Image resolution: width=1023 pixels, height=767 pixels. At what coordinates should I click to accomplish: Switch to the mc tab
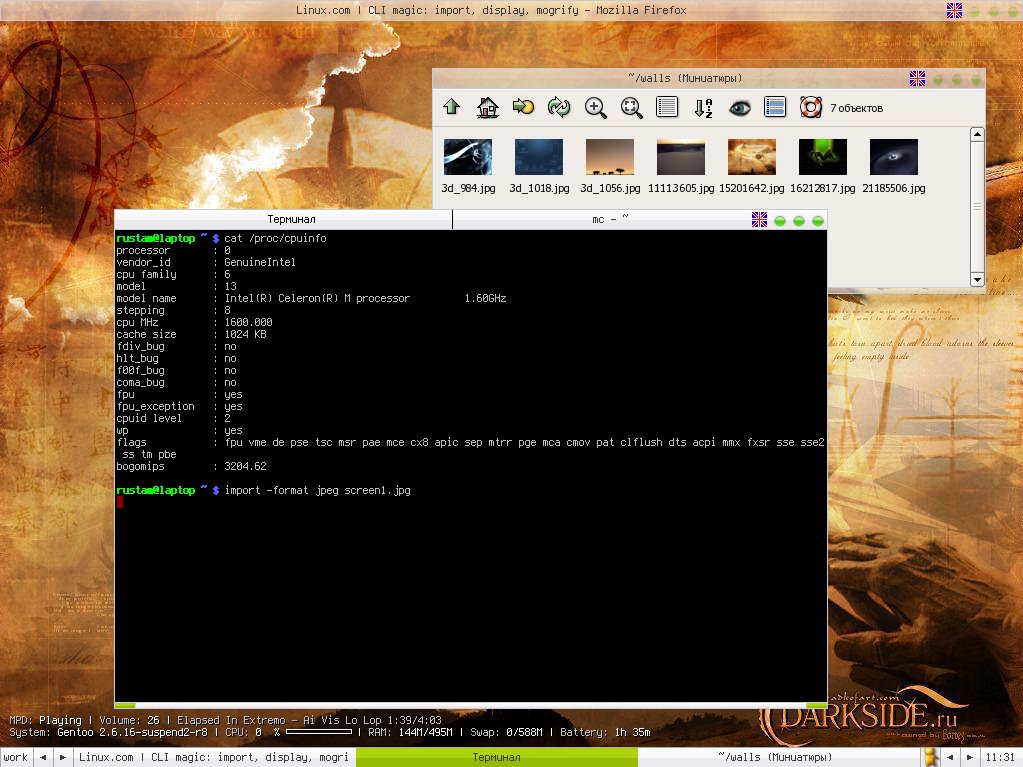(610, 219)
